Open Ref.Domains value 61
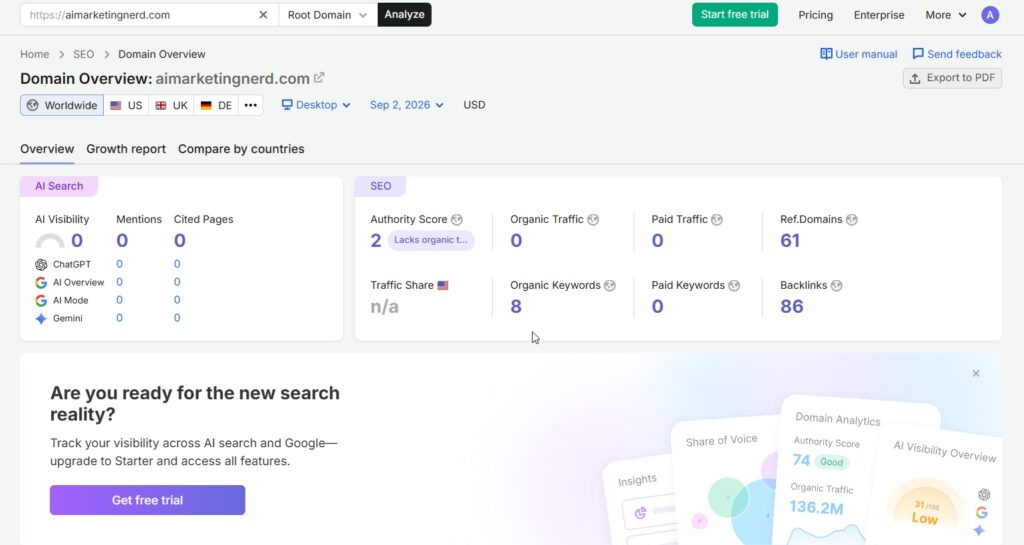This screenshot has height=545, width=1024. click(790, 241)
